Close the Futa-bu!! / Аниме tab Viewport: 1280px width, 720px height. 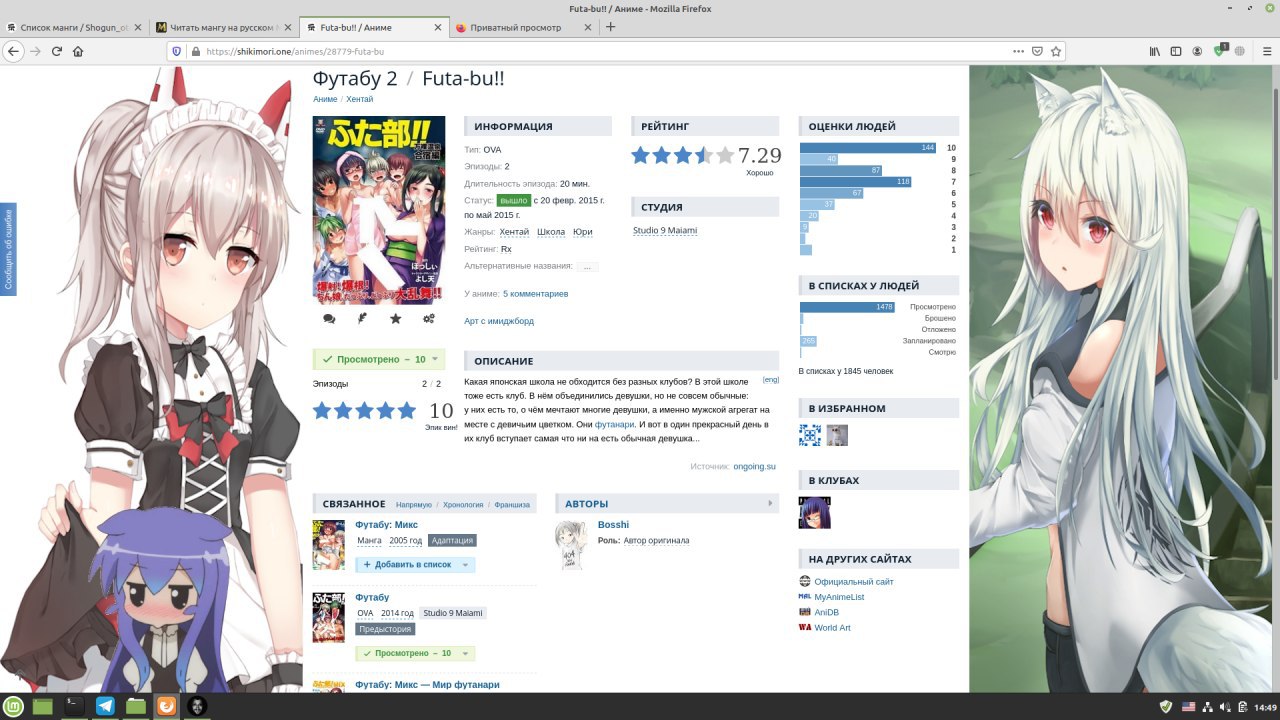click(437, 27)
